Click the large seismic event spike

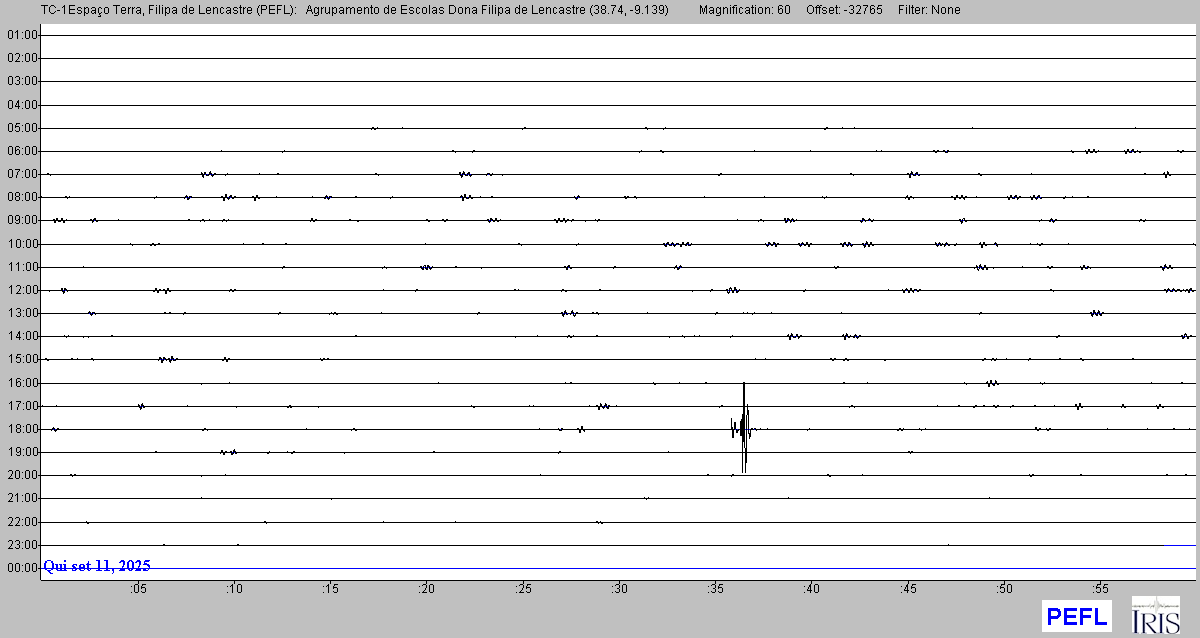pyautogui.click(x=744, y=428)
